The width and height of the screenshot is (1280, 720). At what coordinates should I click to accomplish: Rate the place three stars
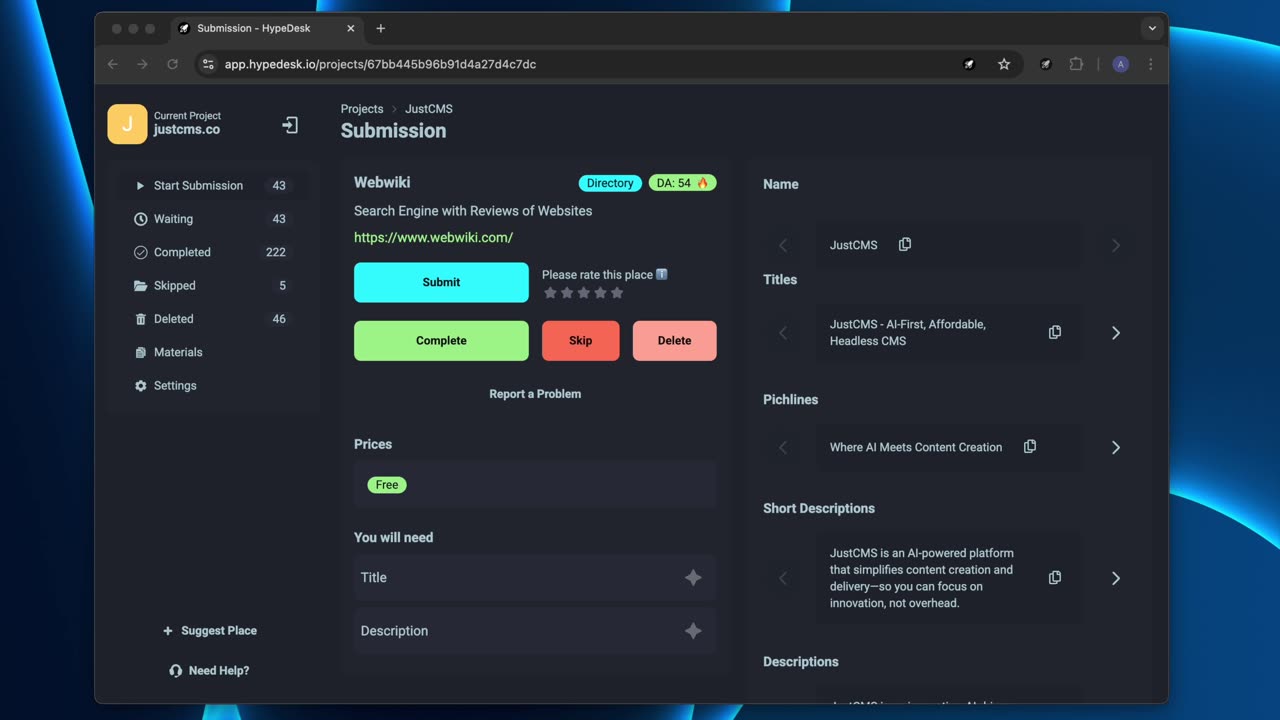(x=583, y=293)
